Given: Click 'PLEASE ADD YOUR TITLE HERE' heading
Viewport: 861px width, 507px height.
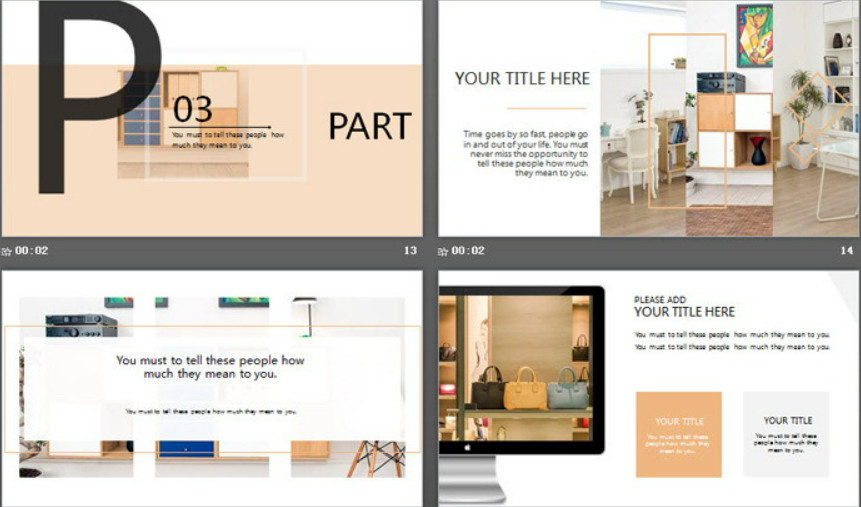Looking at the screenshot, I should [684, 306].
